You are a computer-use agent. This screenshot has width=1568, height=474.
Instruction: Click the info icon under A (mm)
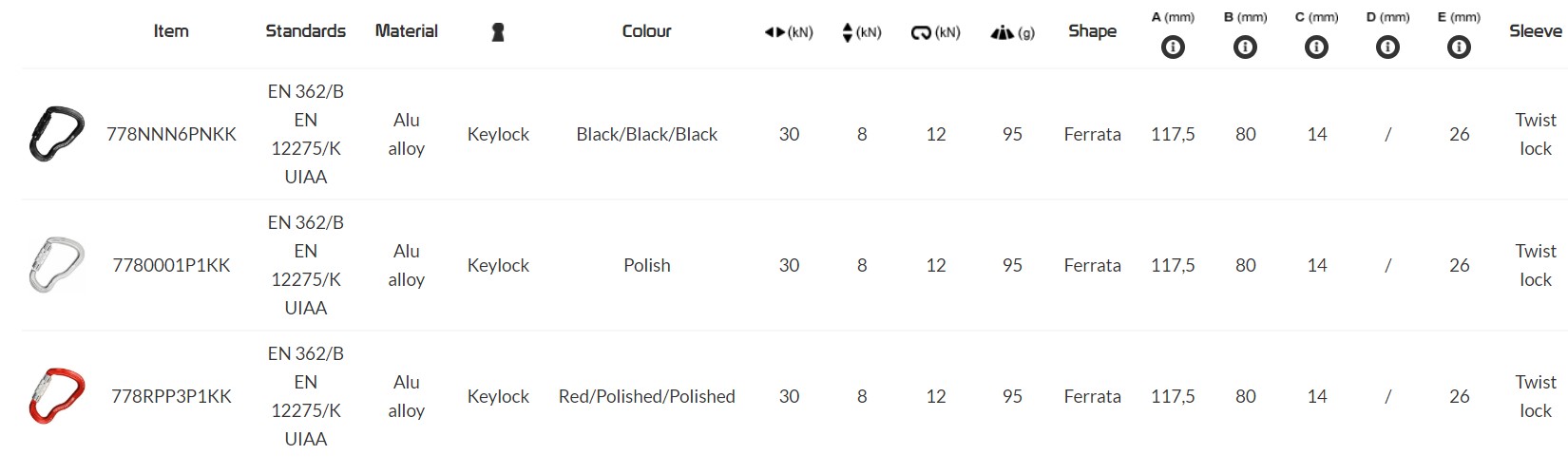tap(1173, 47)
